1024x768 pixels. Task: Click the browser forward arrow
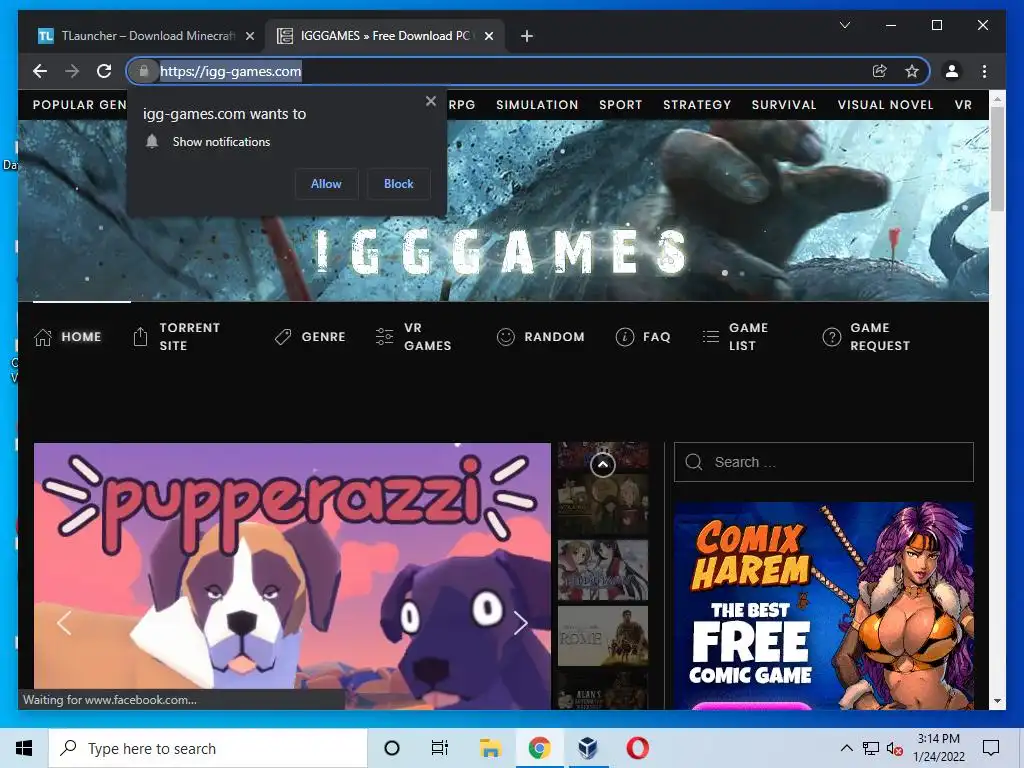[72, 71]
